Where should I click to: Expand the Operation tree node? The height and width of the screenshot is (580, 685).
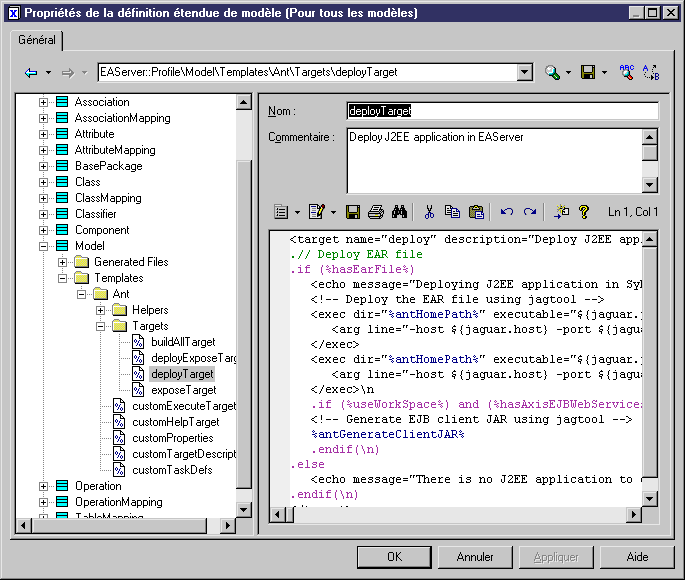[x=43, y=486]
